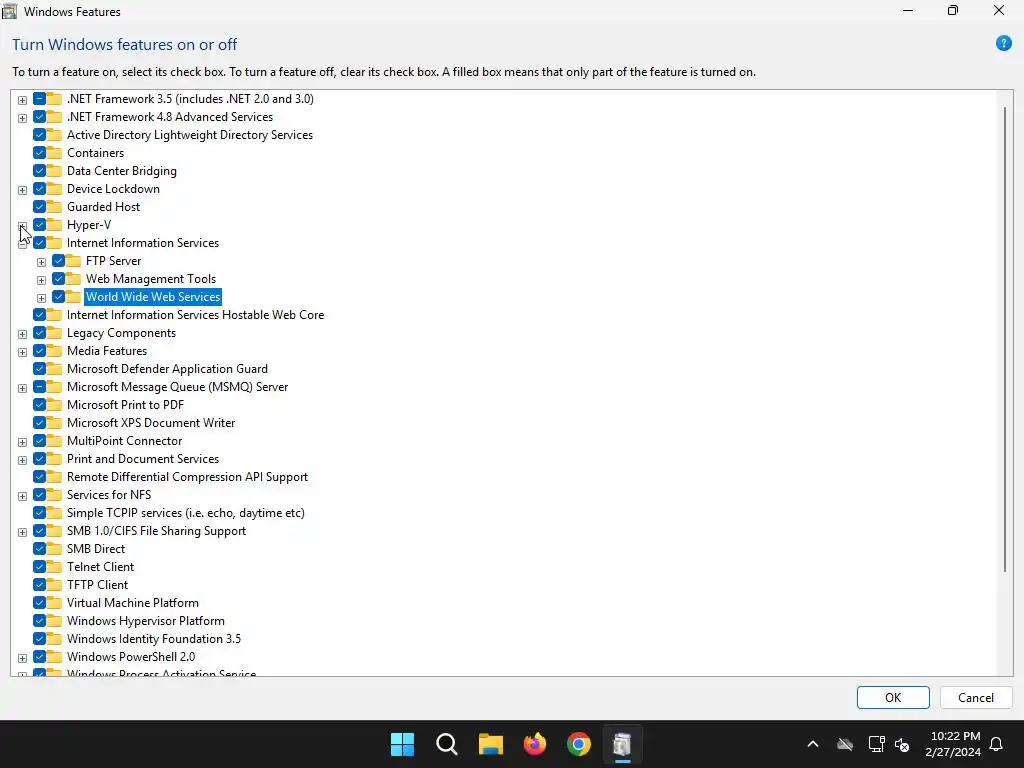The height and width of the screenshot is (768, 1024).
Task: Show hidden system tray icons
Action: (x=813, y=744)
